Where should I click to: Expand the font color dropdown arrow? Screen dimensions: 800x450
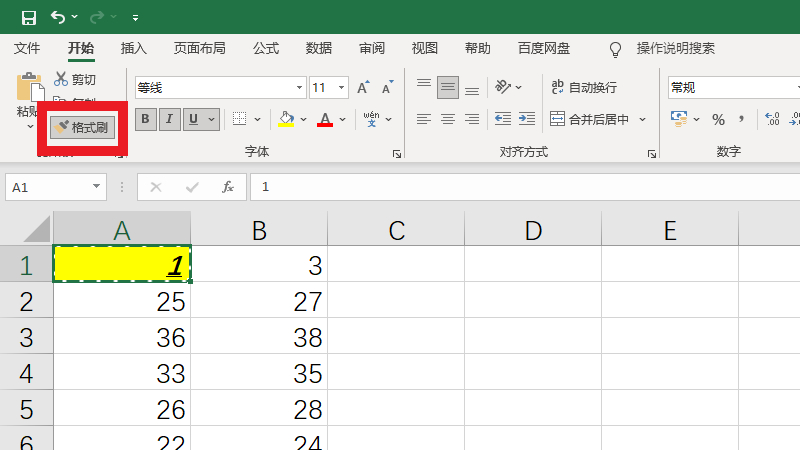343,119
